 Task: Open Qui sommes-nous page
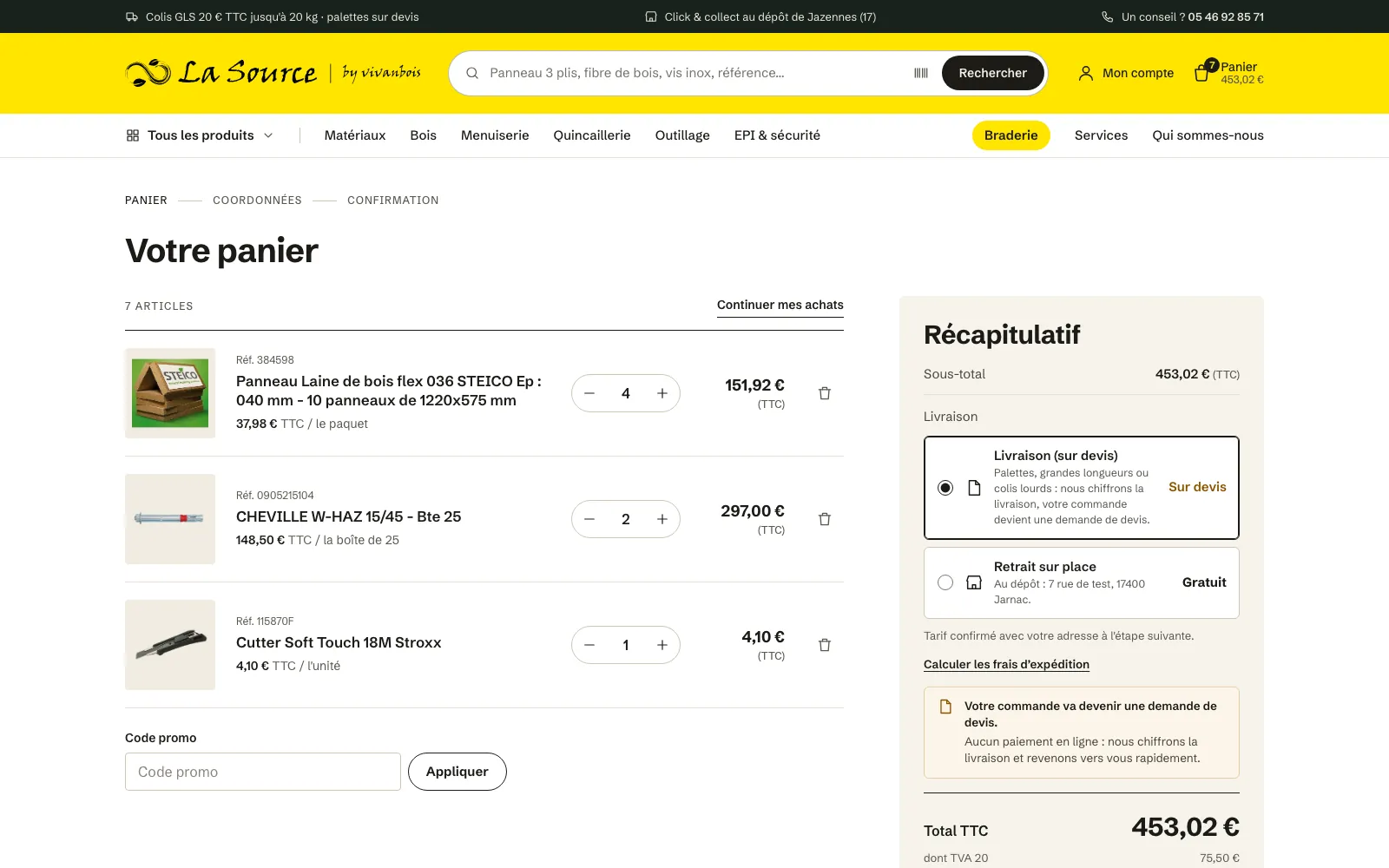[1208, 135]
